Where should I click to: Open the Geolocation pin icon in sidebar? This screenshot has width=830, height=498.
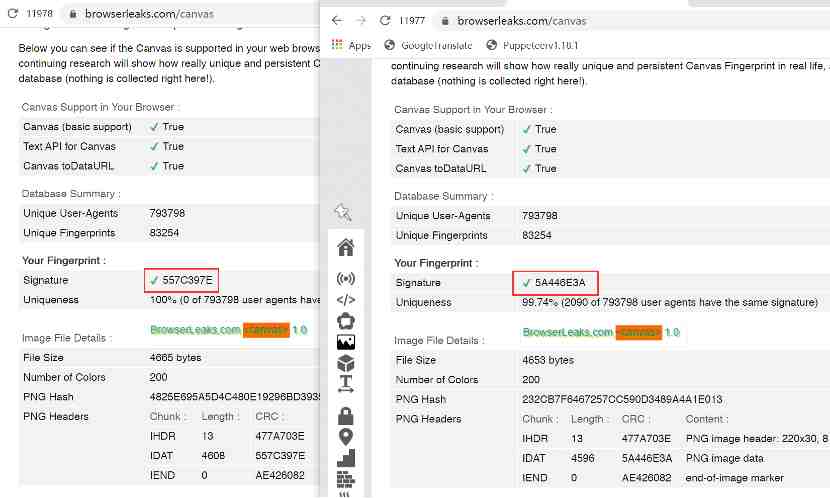pyautogui.click(x=346, y=437)
